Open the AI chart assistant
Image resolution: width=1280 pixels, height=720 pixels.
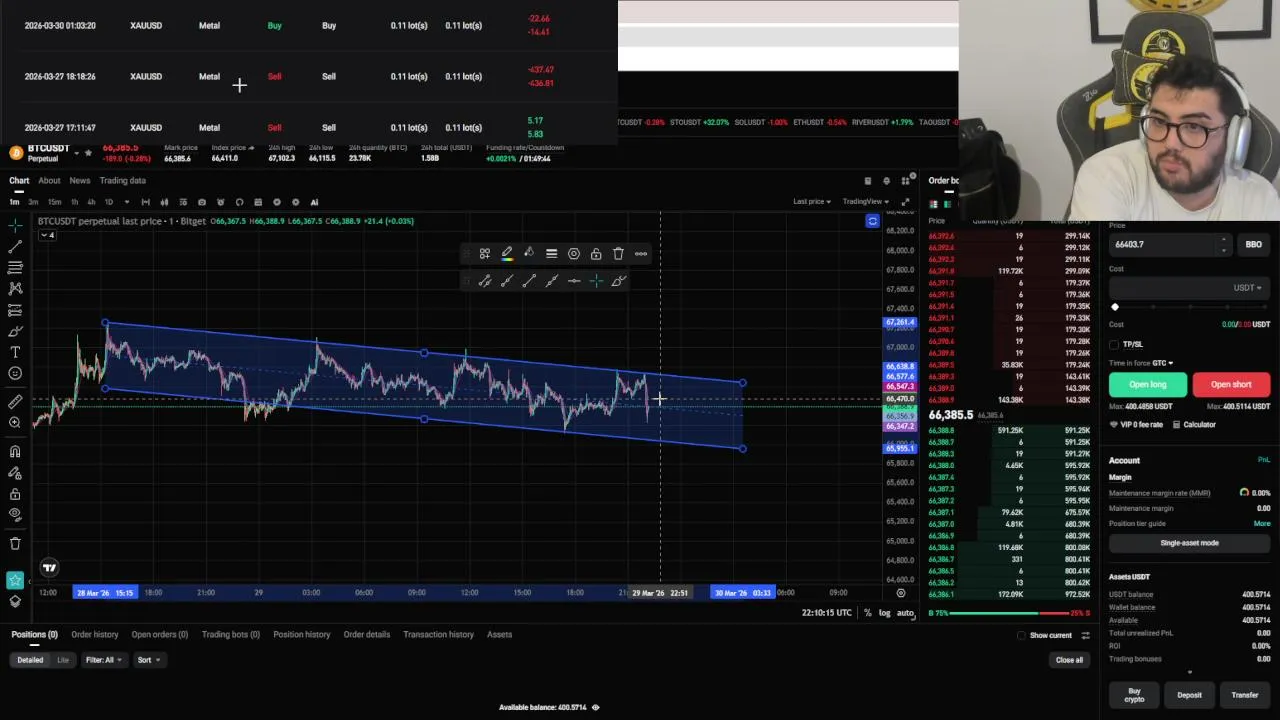pos(314,202)
